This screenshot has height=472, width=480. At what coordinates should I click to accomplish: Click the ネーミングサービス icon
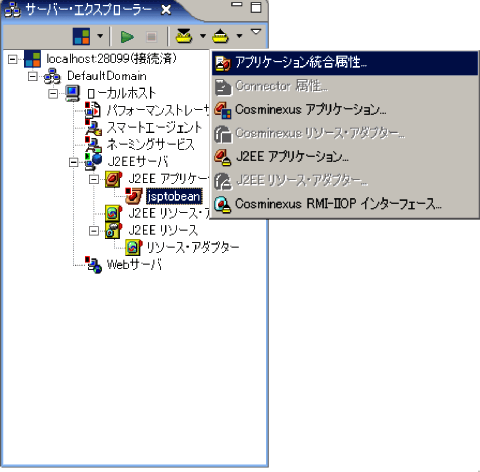tap(93, 145)
